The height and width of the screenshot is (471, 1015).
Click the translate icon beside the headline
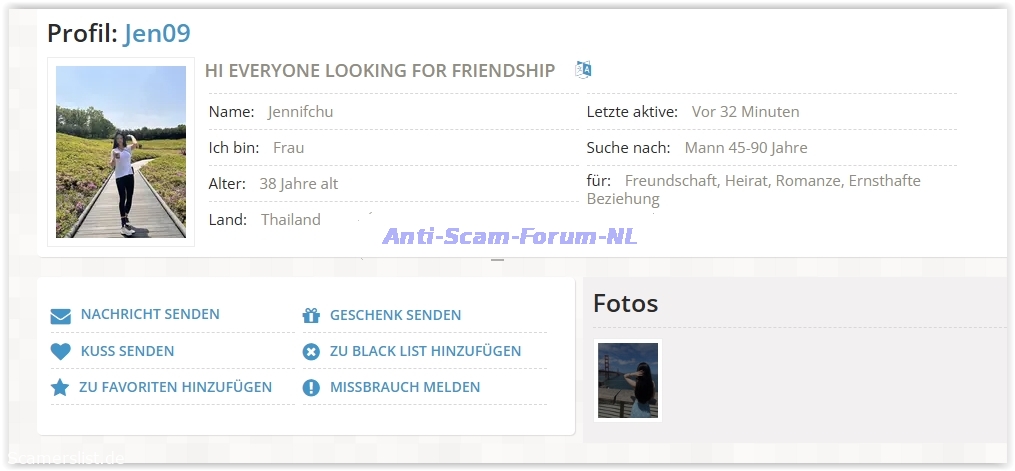(584, 69)
